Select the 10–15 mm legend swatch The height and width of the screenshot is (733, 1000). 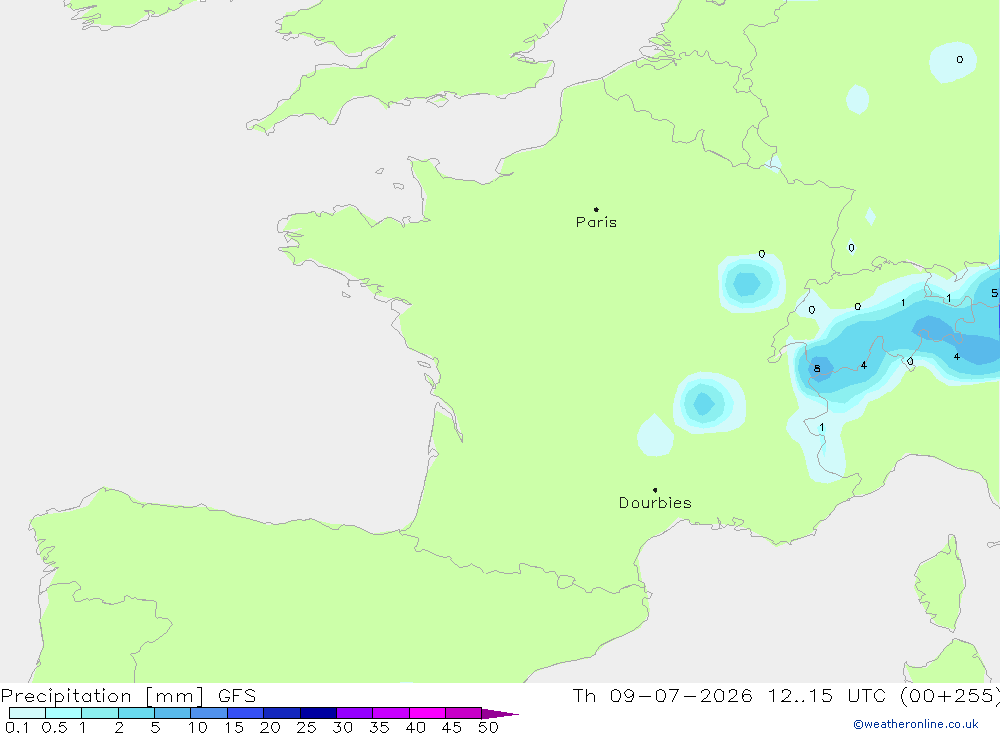209,713
